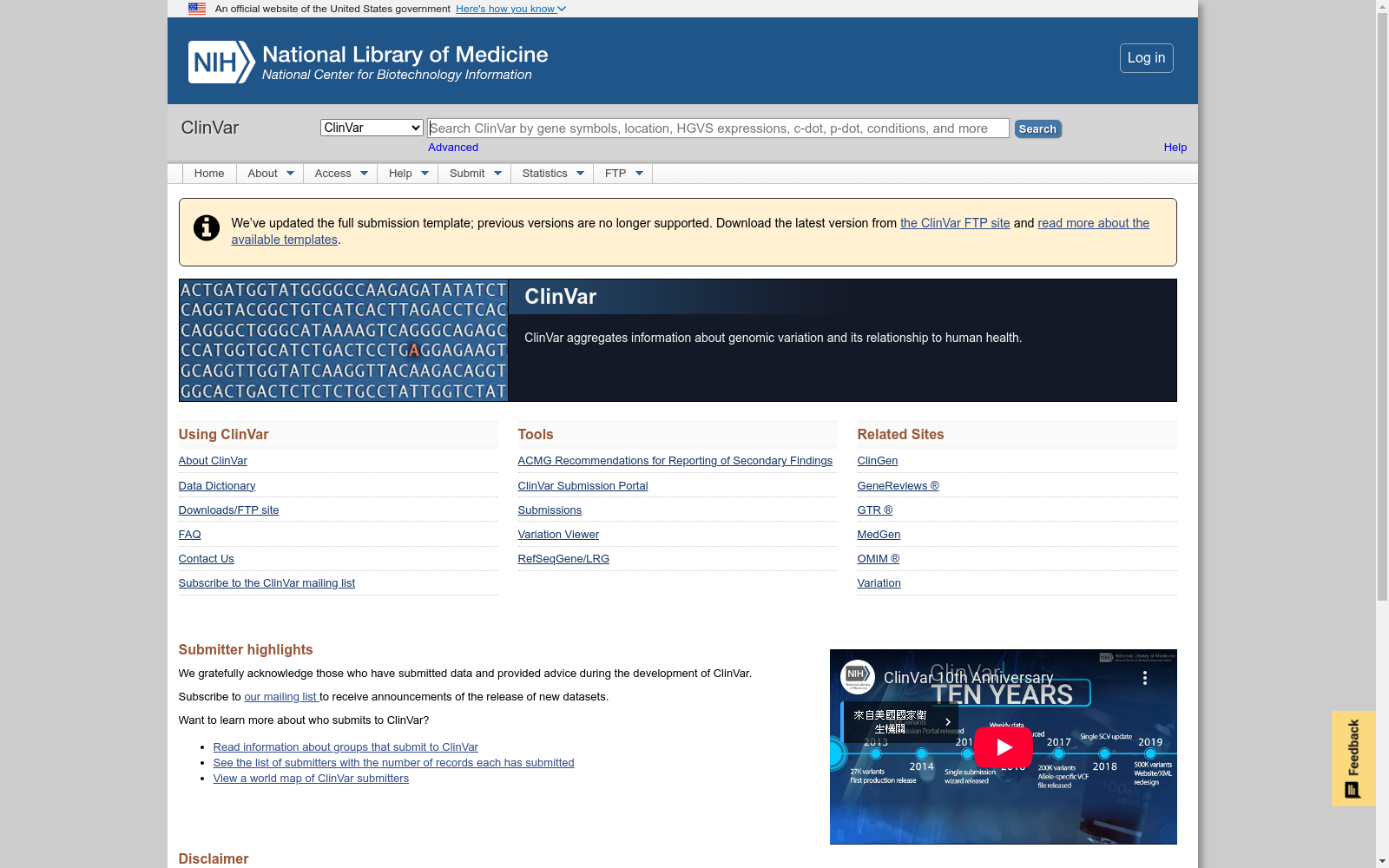Click the page scrollbar down arrow

click(x=1382, y=861)
